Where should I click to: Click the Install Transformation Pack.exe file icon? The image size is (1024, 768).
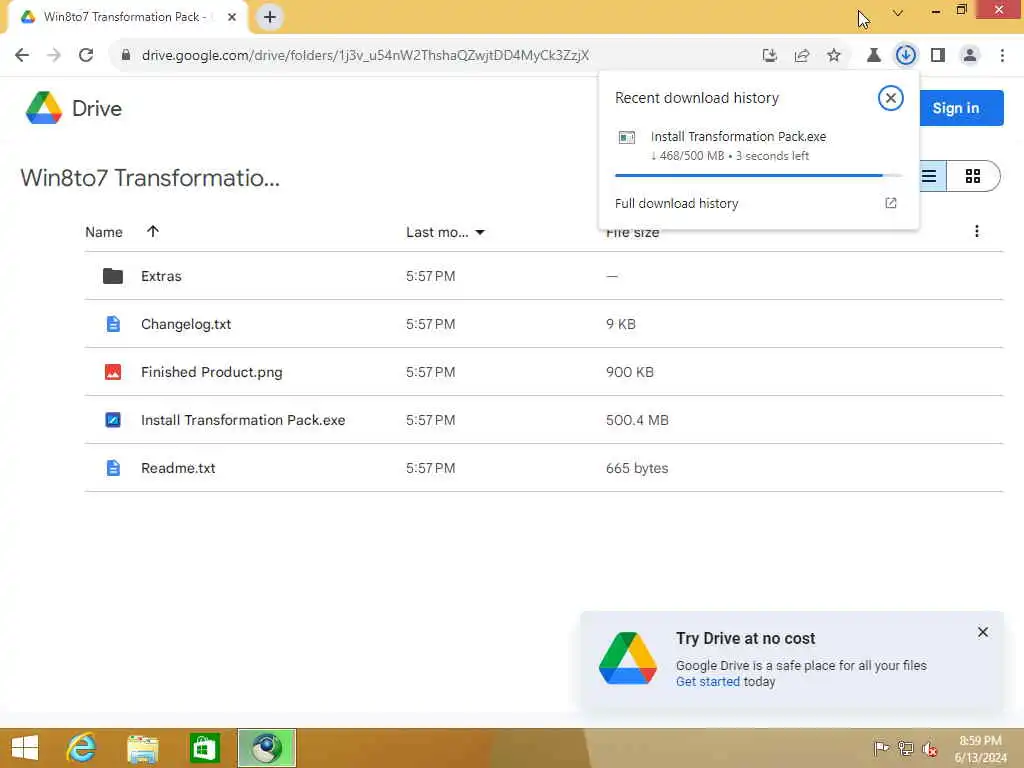[113, 420]
